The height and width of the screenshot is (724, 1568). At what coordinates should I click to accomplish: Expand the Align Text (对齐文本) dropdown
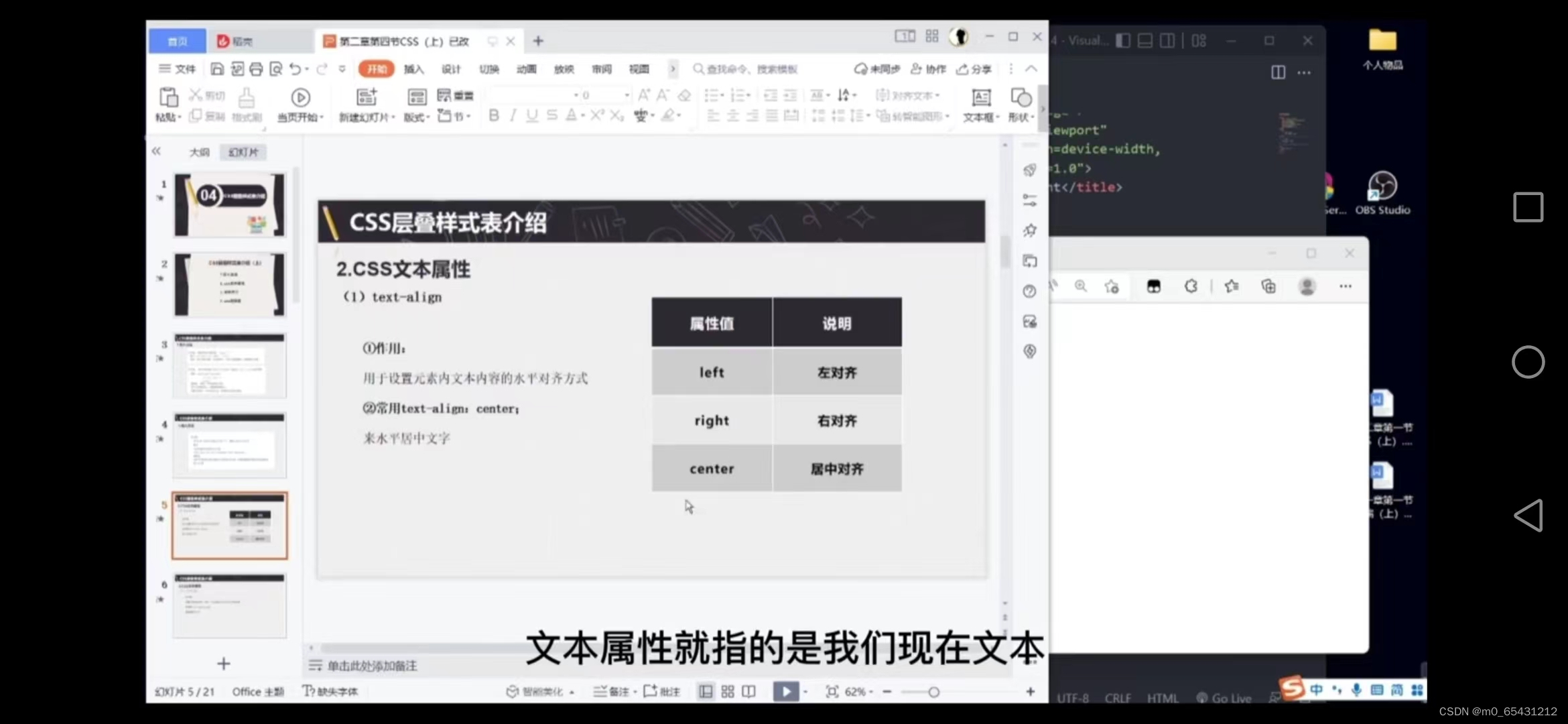[x=909, y=95]
